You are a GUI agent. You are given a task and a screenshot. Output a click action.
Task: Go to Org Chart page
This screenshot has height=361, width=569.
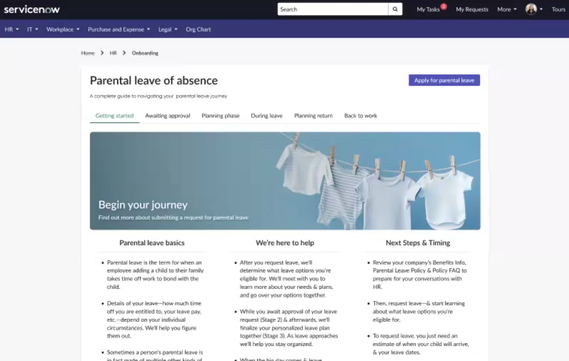pyautogui.click(x=198, y=29)
